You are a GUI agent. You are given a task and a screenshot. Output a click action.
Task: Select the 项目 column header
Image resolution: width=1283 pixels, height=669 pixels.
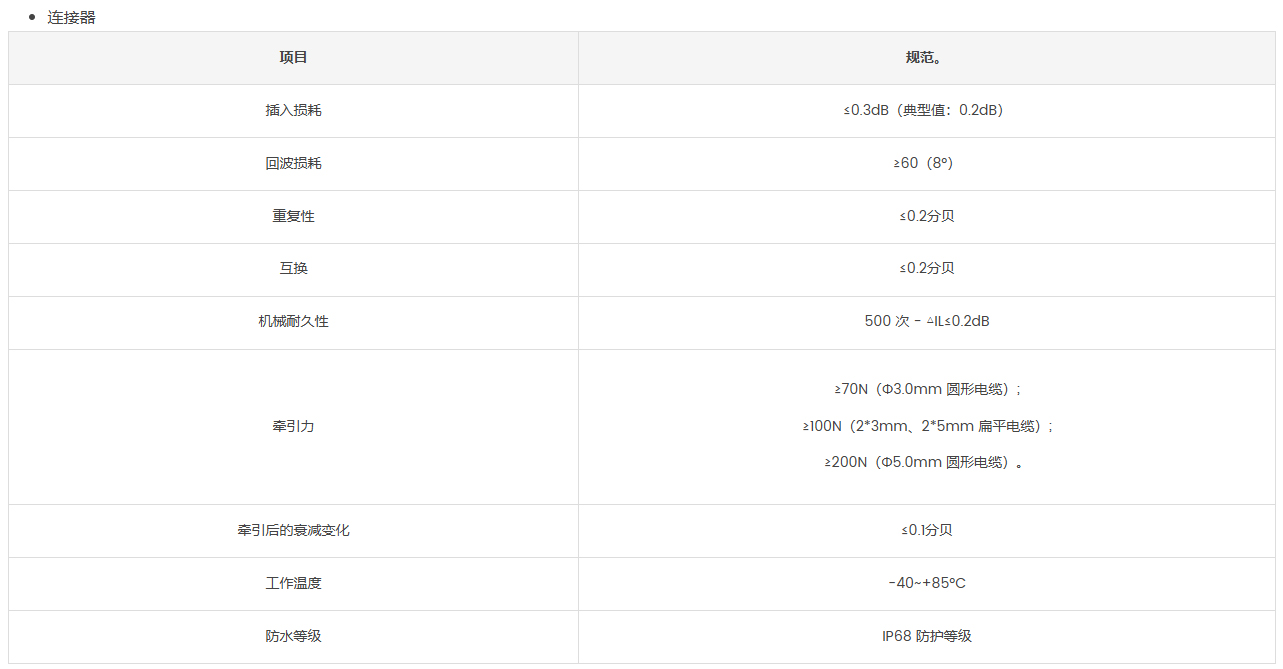tap(293, 58)
